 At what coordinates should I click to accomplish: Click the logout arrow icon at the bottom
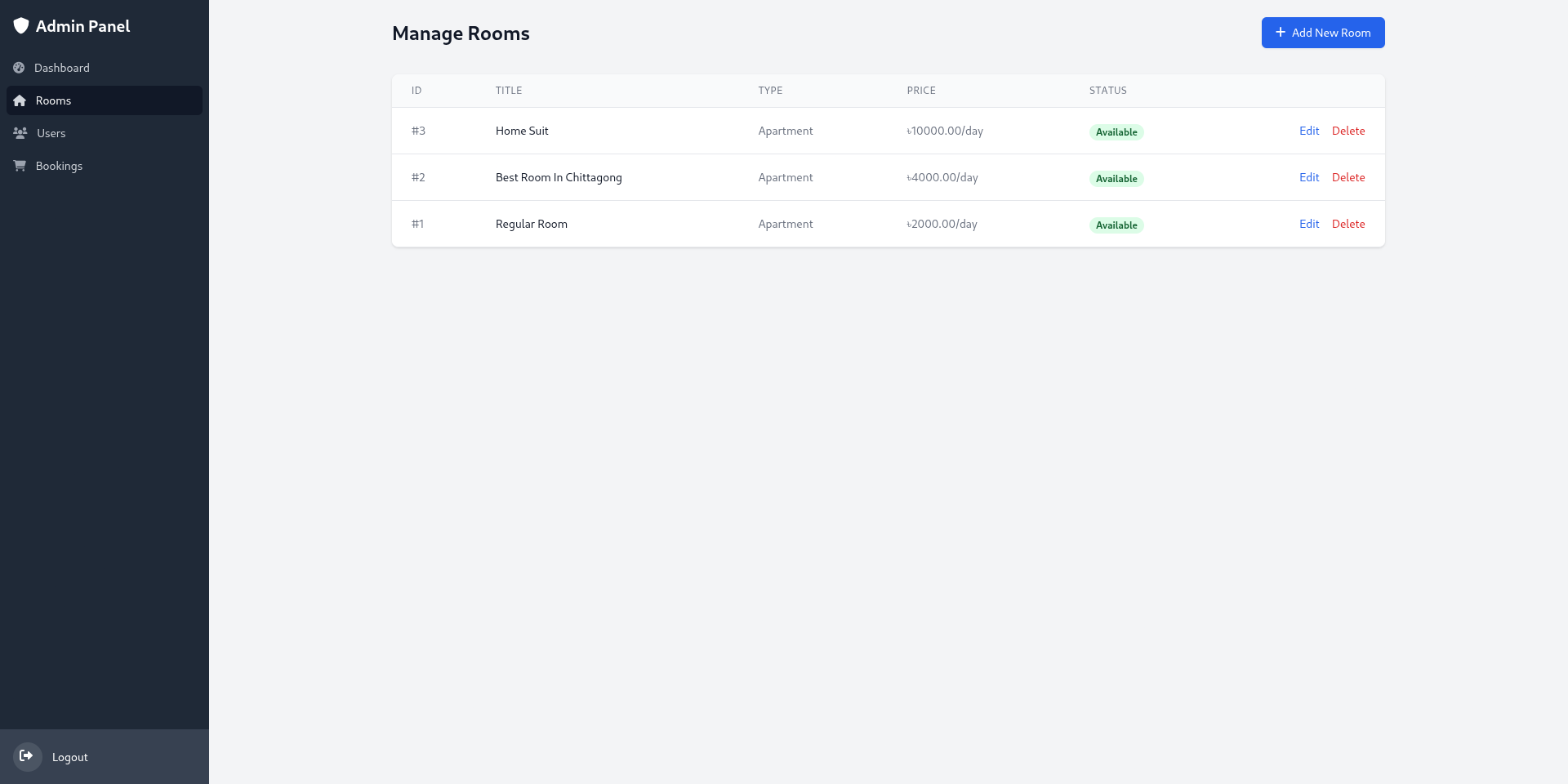click(x=28, y=756)
